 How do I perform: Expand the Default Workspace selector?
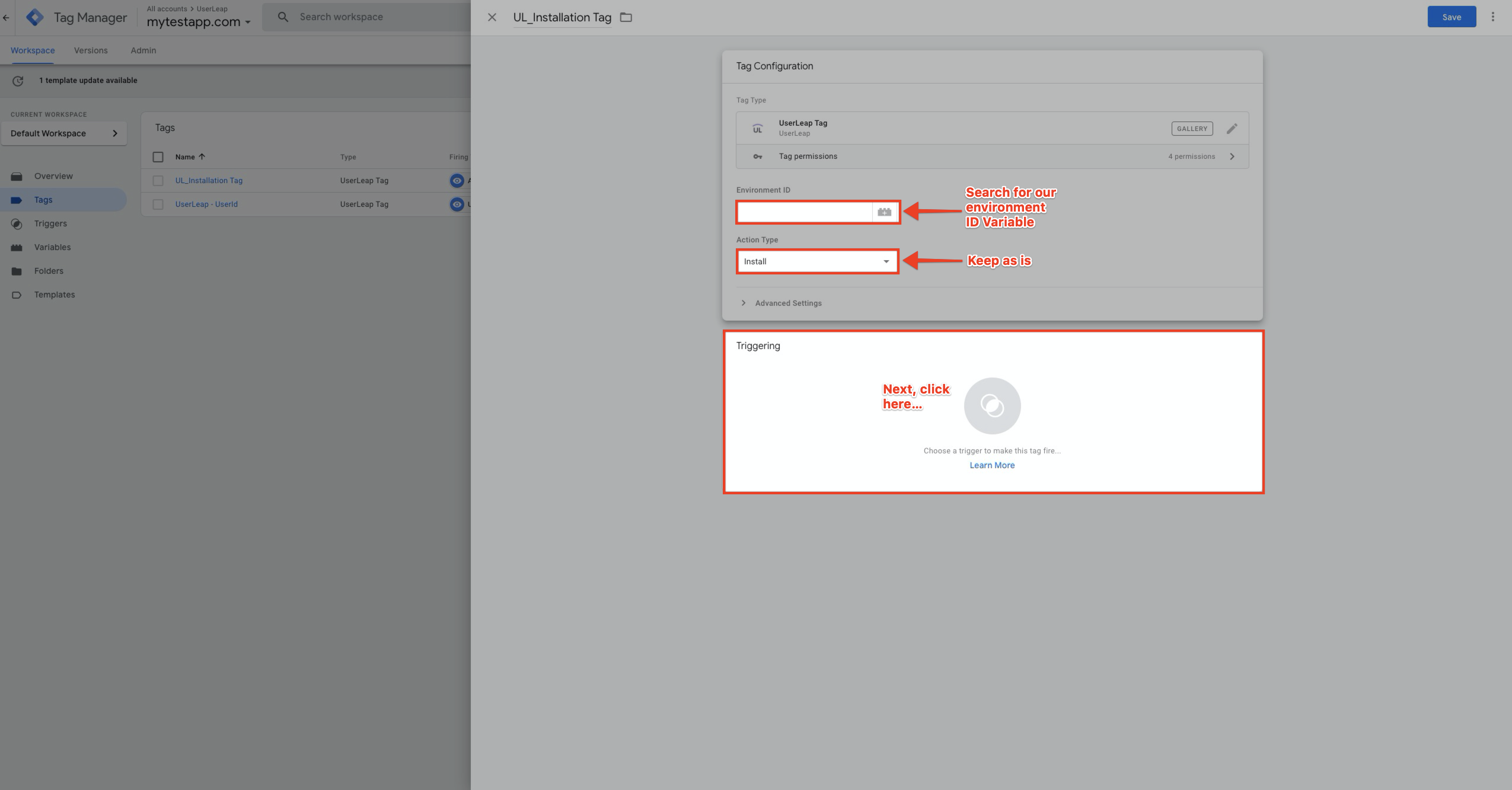pyautogui.click(x=64, y=133)
